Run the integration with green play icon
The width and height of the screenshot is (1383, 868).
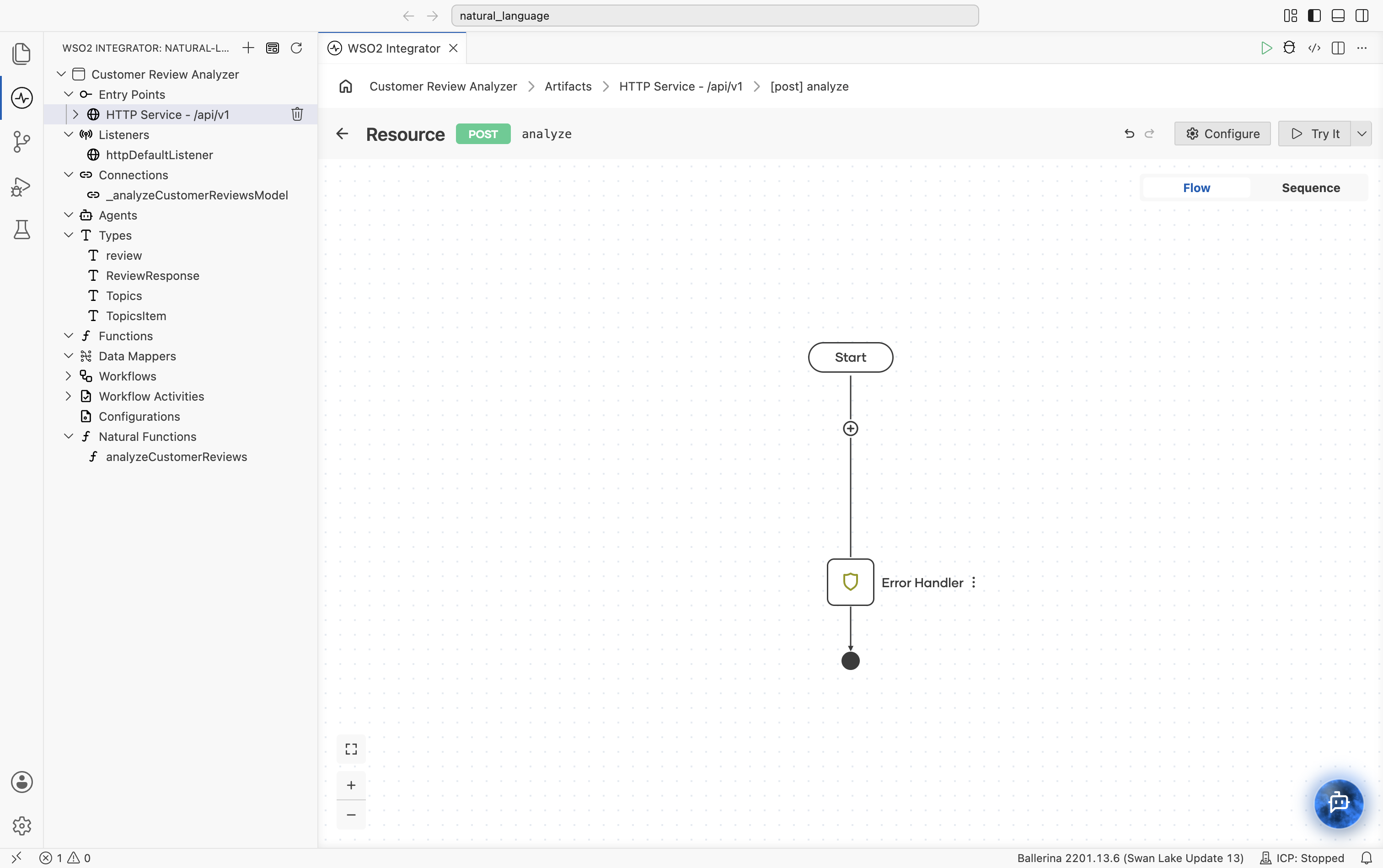[1266, 48]
